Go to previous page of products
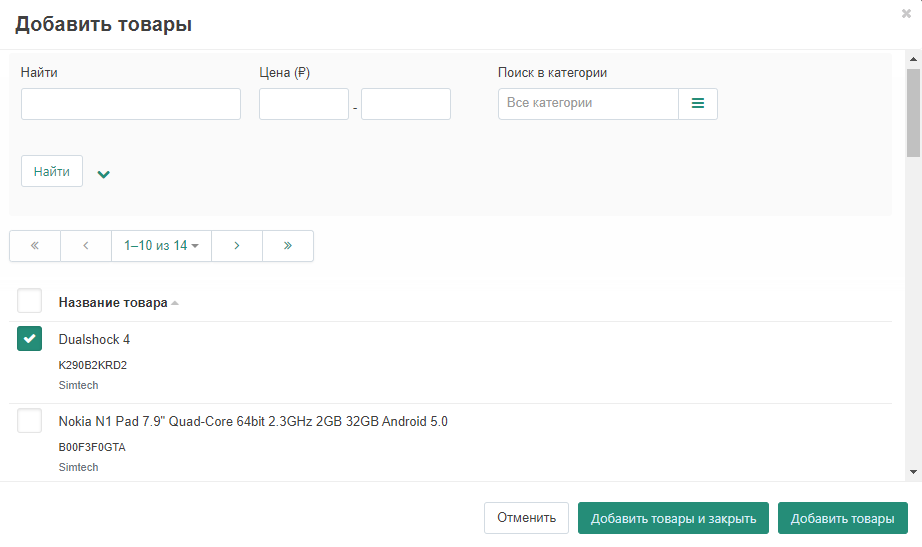 [86, 246]
